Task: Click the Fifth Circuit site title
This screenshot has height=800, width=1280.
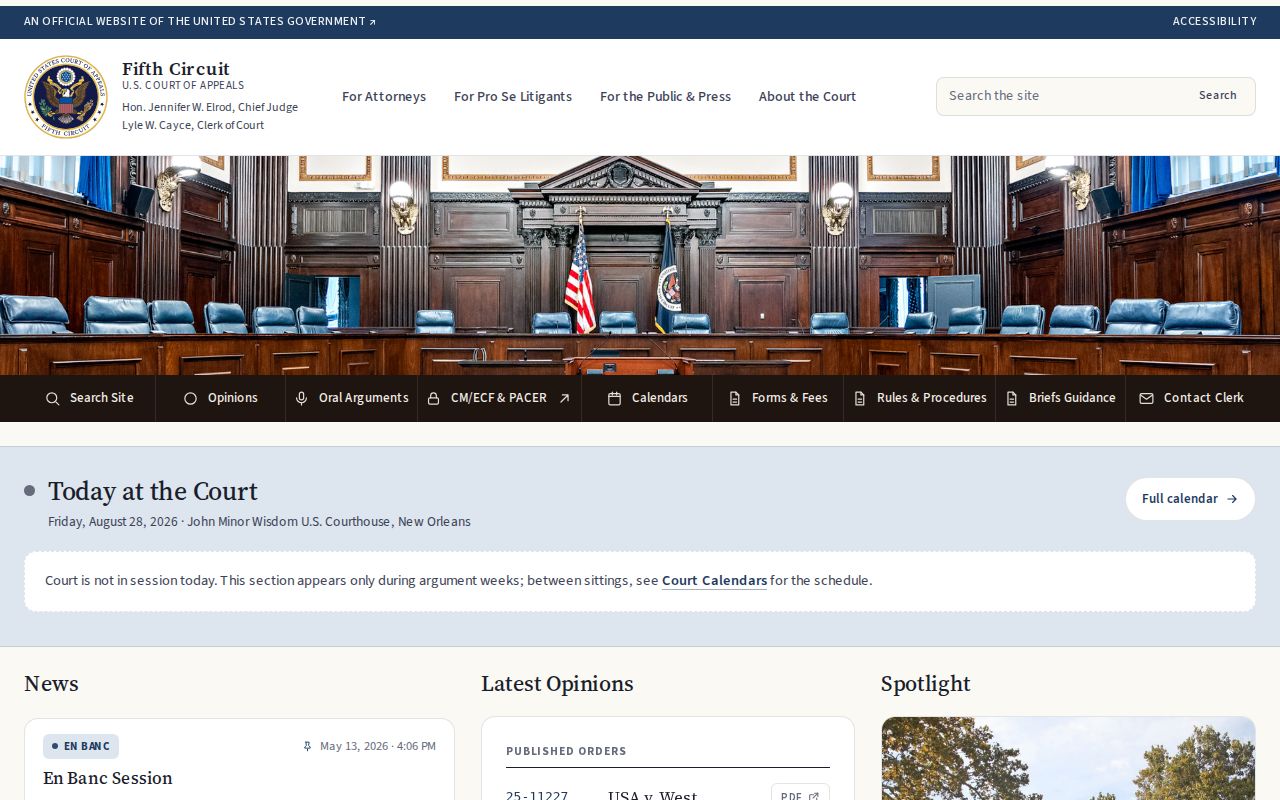Action: 176,69
